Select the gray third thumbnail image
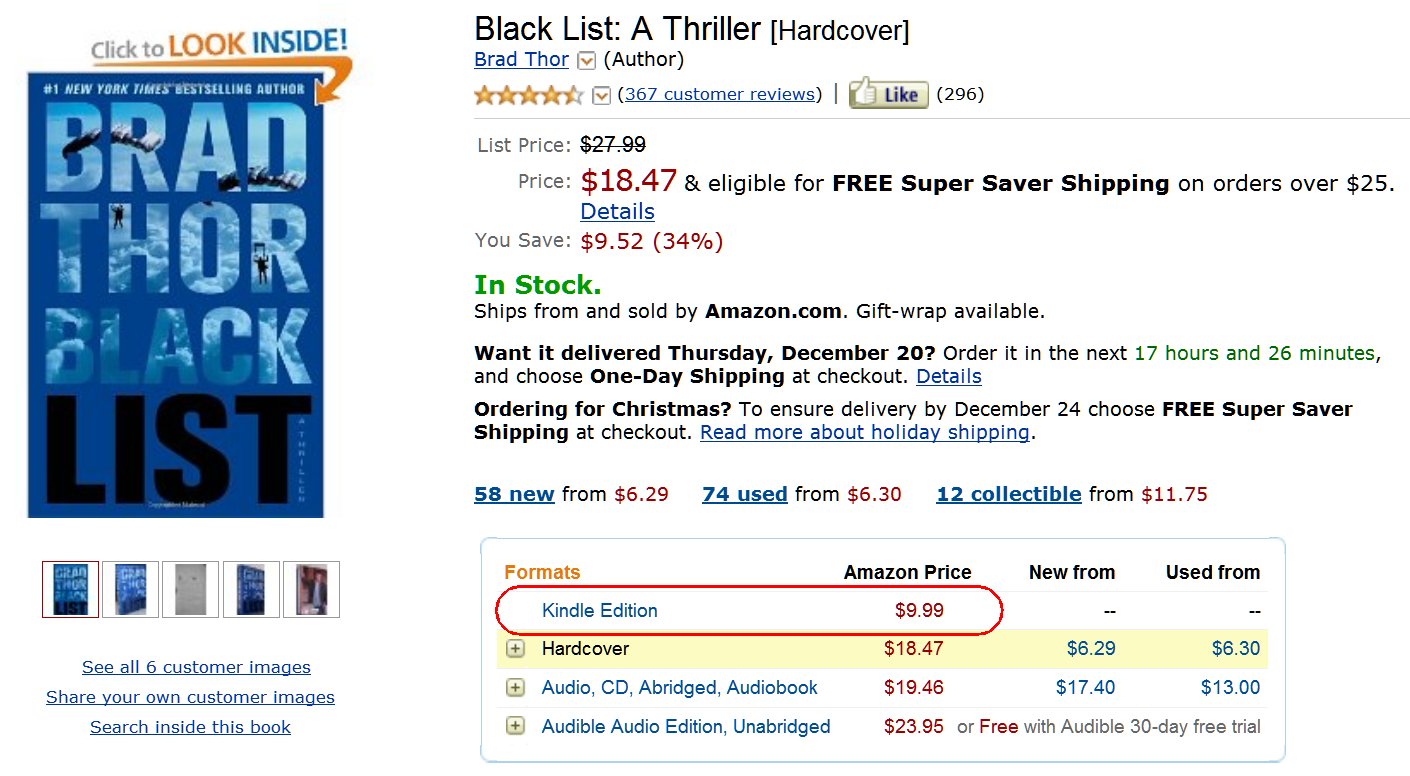The height and width of the screenshot is (776, 1410). [x=190, y=590]
